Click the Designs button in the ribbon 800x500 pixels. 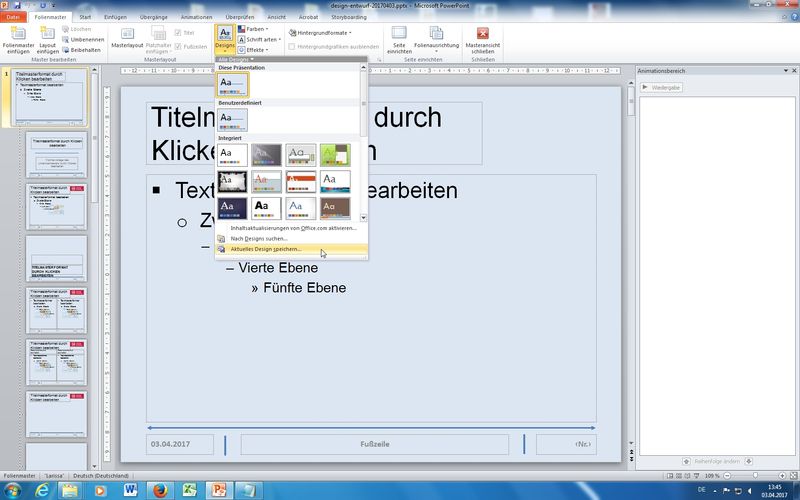tap(226, 40)
